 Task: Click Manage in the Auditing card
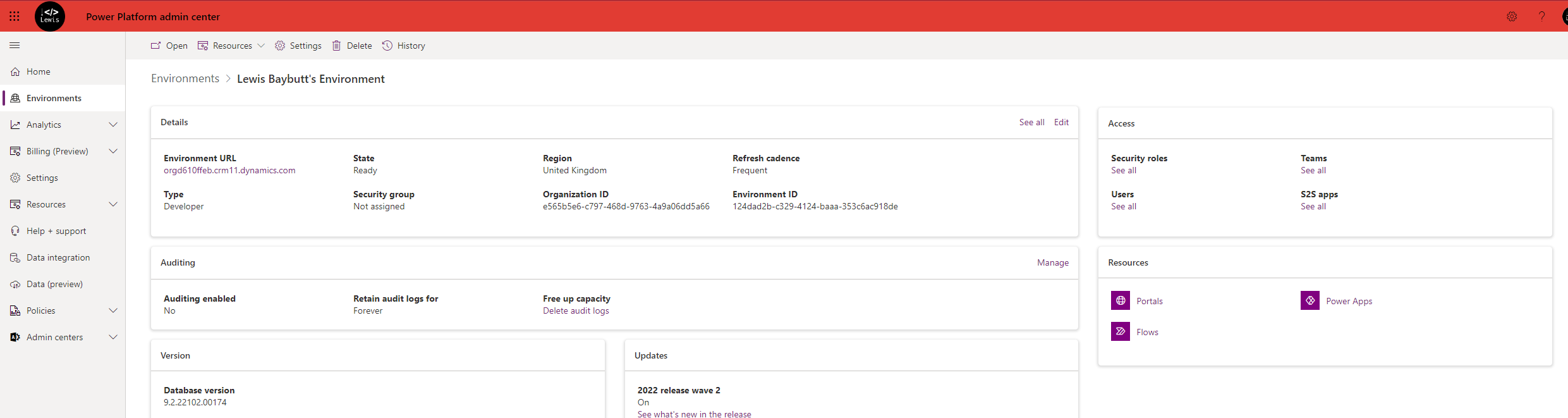1053,263
